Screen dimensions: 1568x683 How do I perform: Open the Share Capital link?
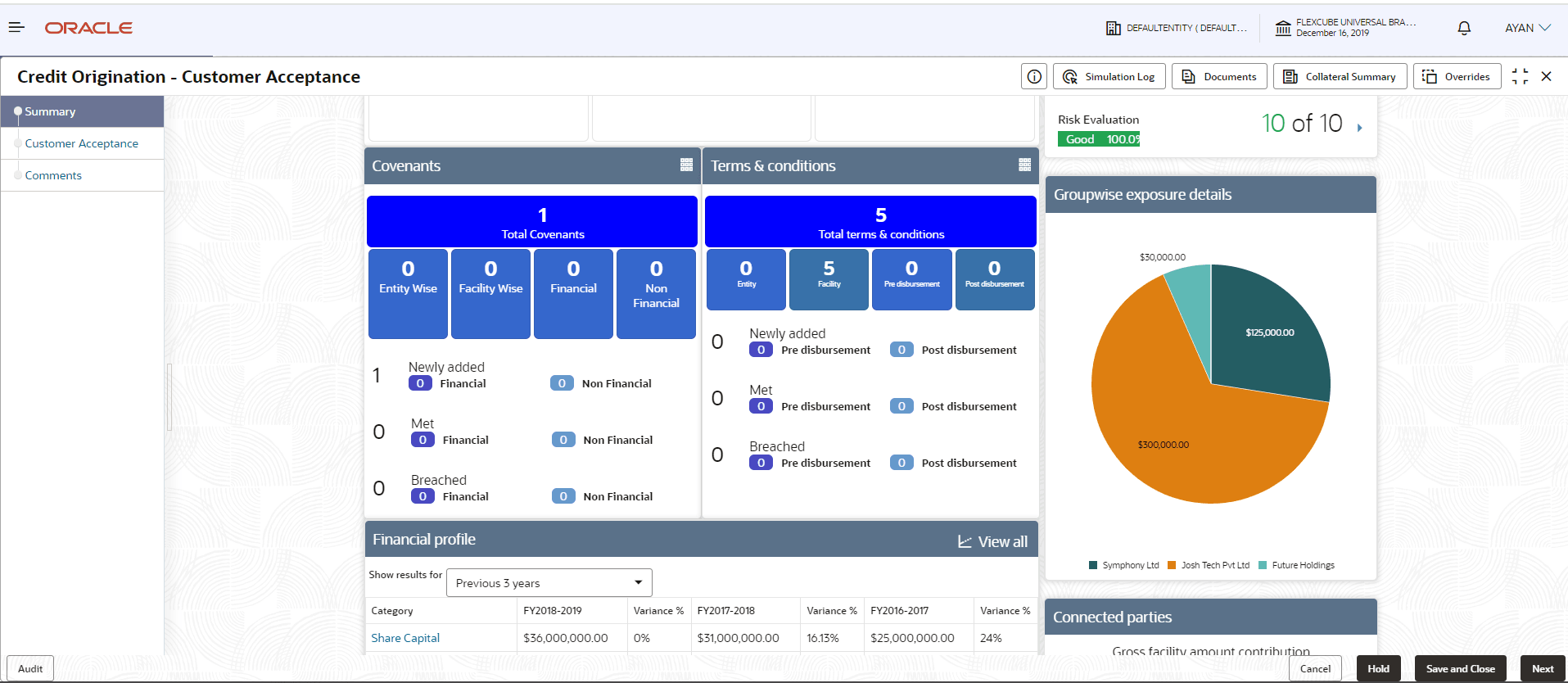point(405,638)
